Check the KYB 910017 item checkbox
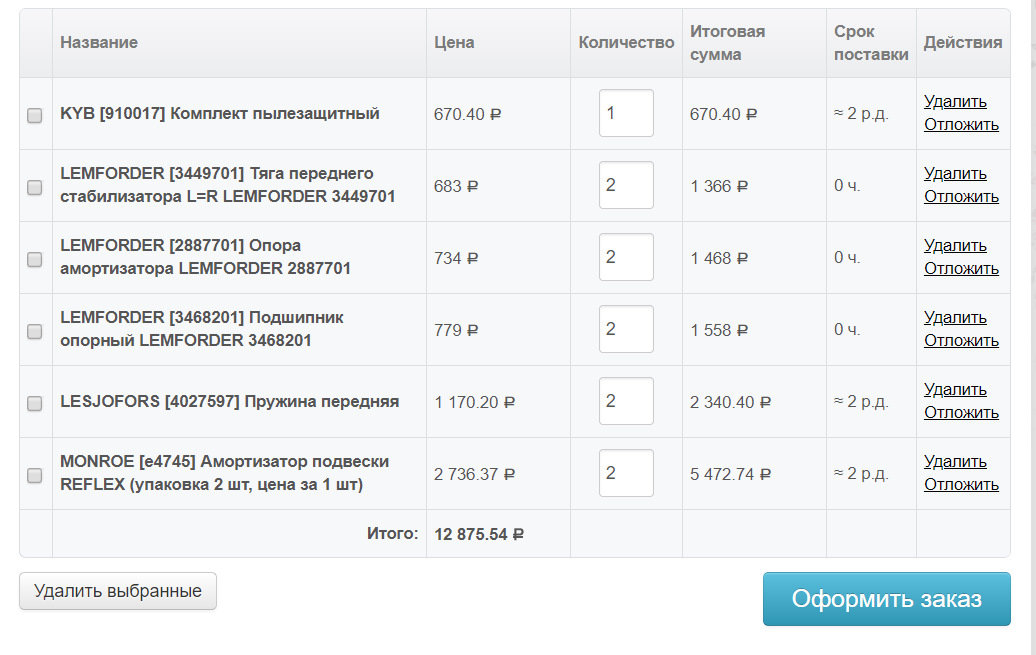 [x=34, y=115]
